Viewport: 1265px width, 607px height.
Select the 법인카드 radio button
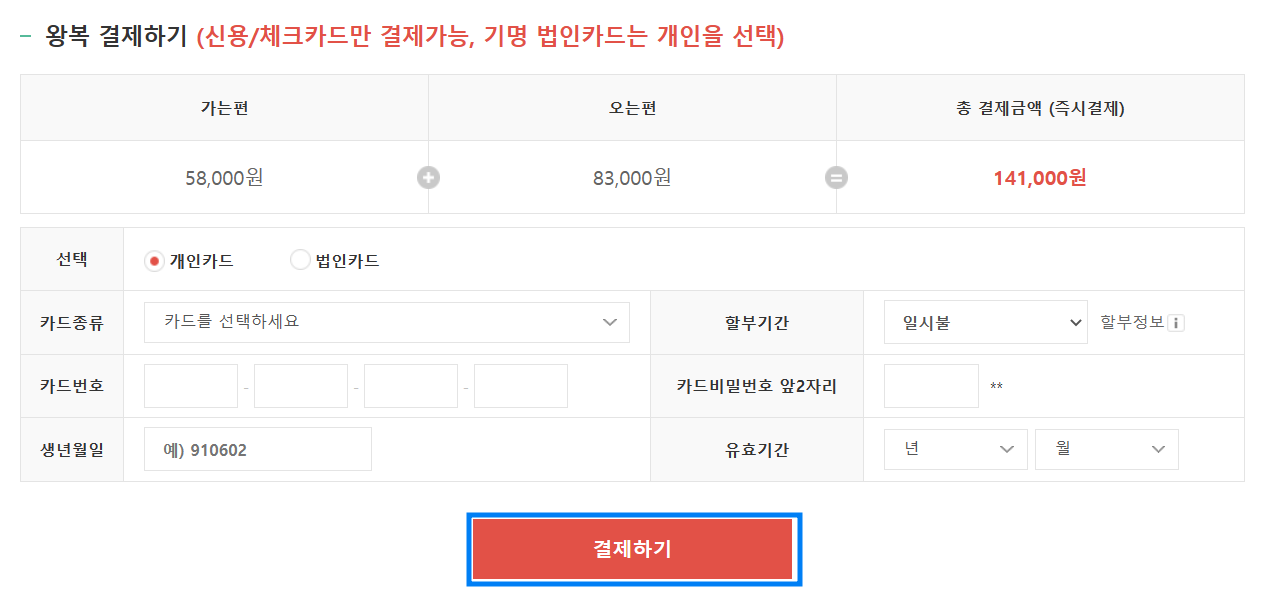coord(299,258)
